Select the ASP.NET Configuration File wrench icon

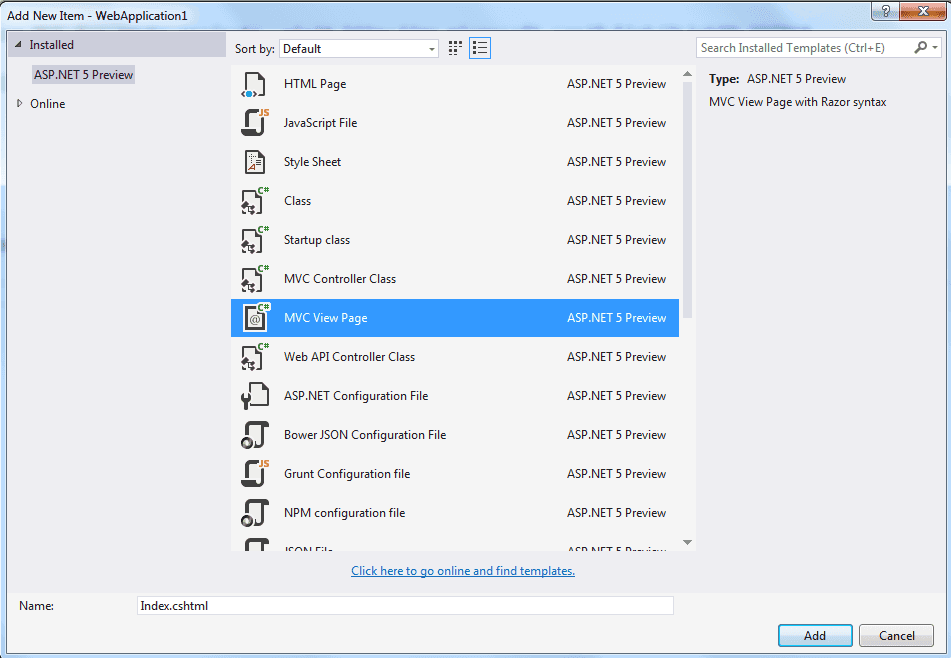click(255, 396)
